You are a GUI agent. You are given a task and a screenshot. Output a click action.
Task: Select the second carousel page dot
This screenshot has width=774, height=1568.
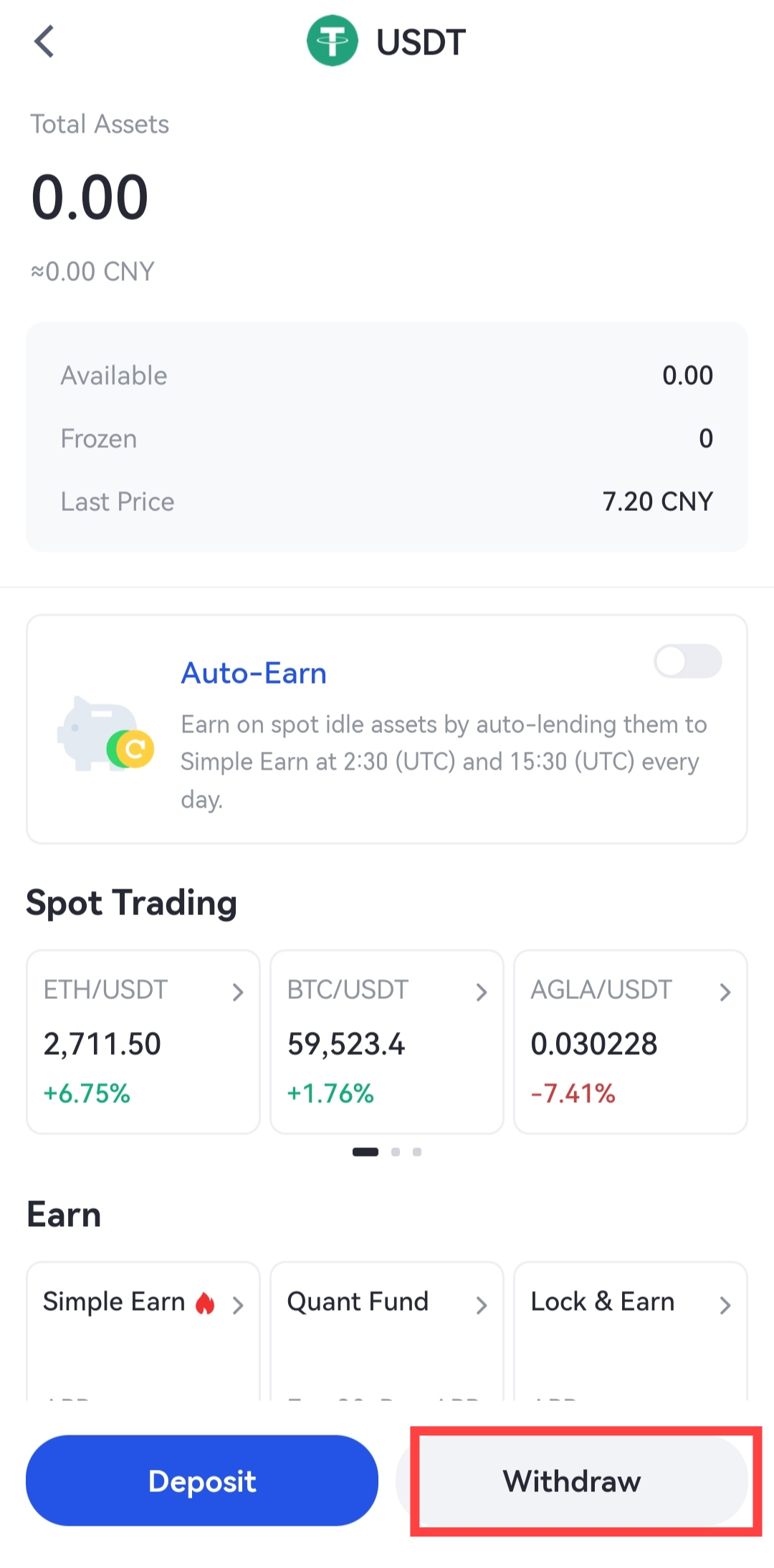coord(396,1152)
